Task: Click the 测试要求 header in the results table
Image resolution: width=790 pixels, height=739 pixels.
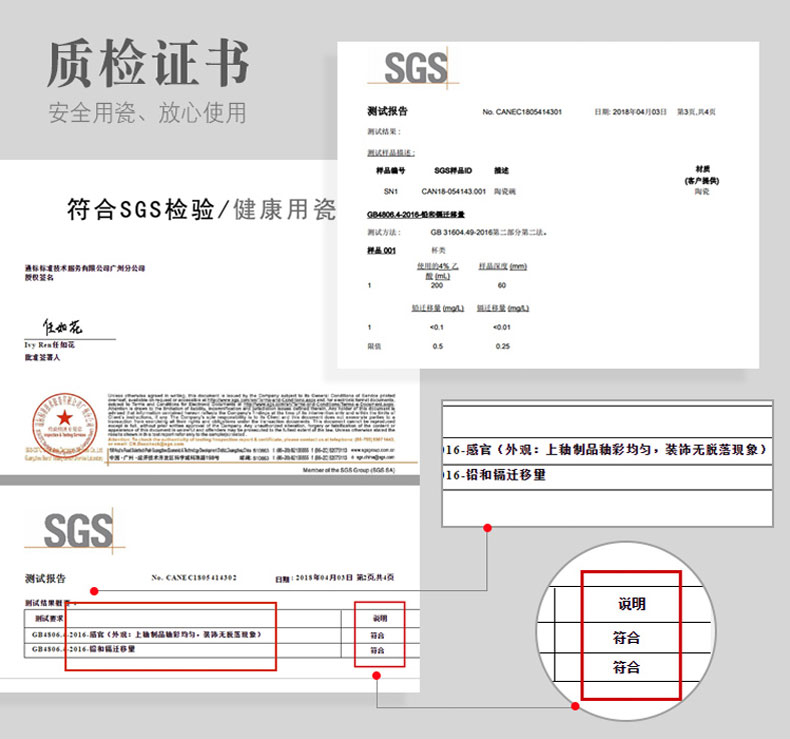Action: (49, 618)
